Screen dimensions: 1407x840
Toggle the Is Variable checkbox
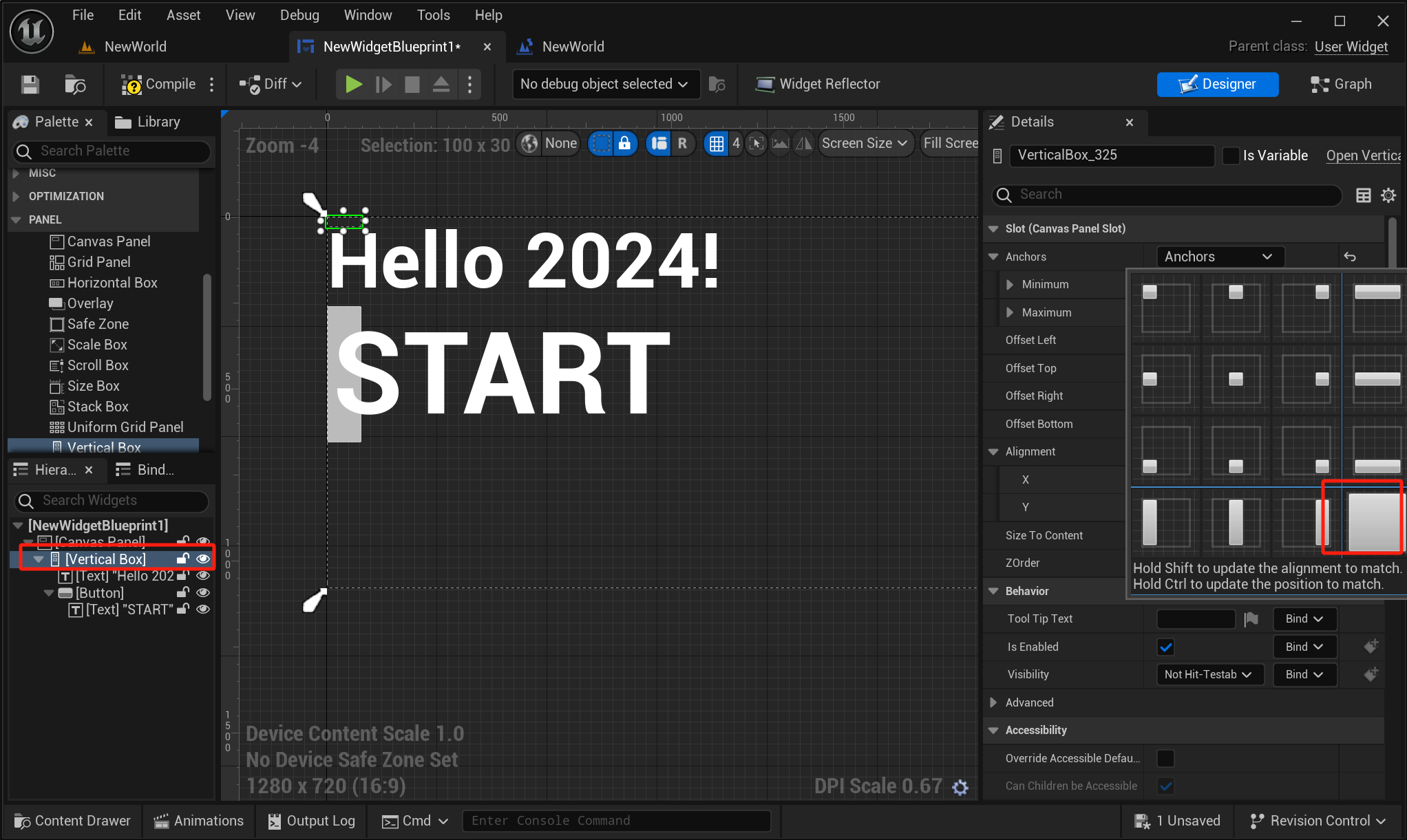coord(1231,155)
